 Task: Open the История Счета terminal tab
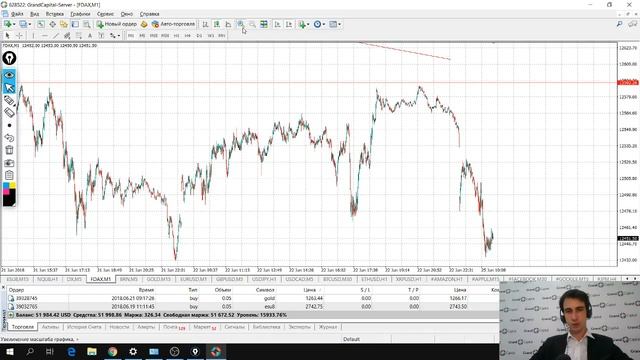click(84, 327)
